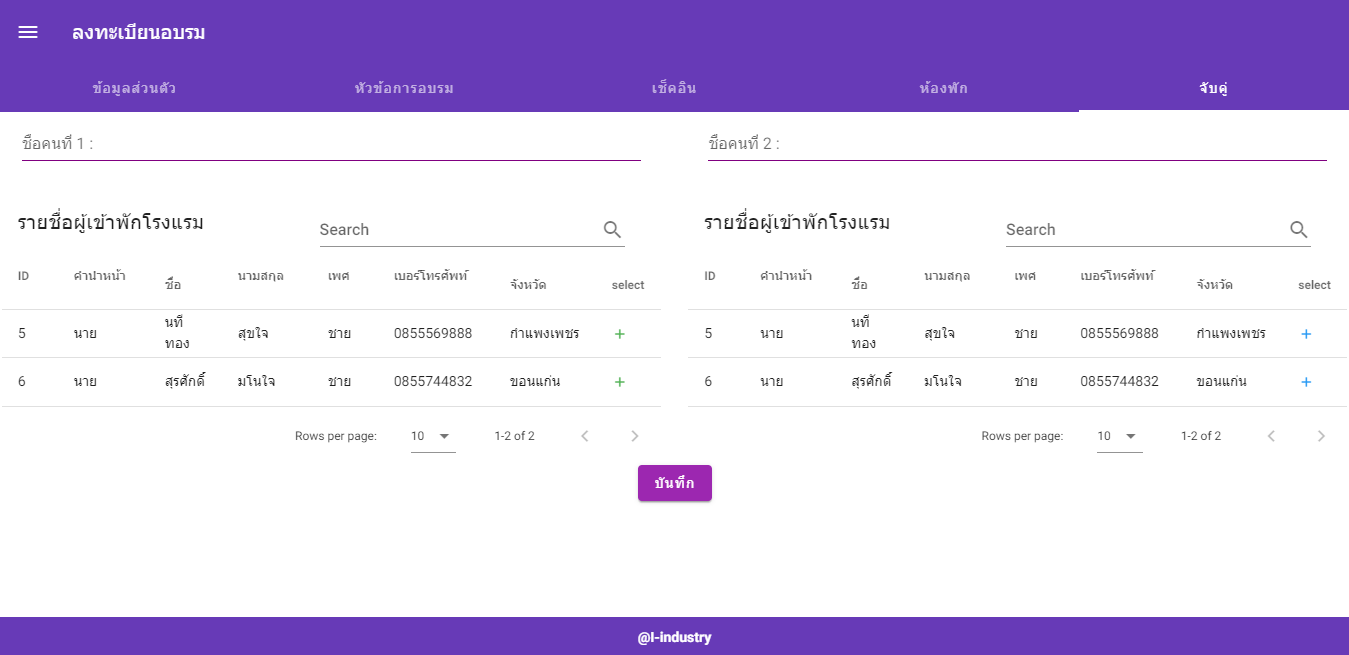This screenshot has width=1349, height=655.
Task: Select นที ทอง with the plus icon in left table
Action: pos(619,333)
